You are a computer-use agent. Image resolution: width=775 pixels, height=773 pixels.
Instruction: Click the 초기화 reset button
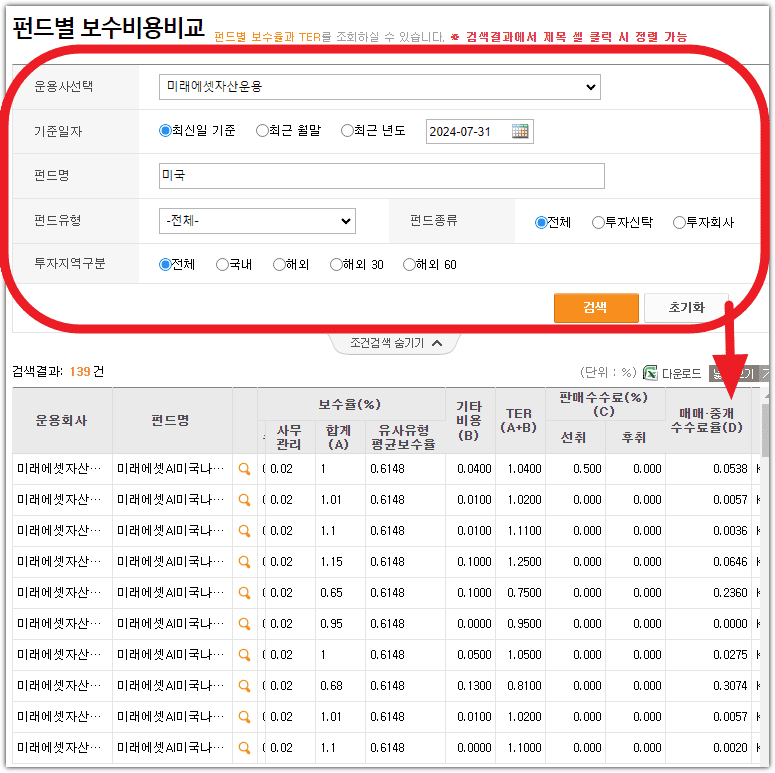(x=686, y=308)
